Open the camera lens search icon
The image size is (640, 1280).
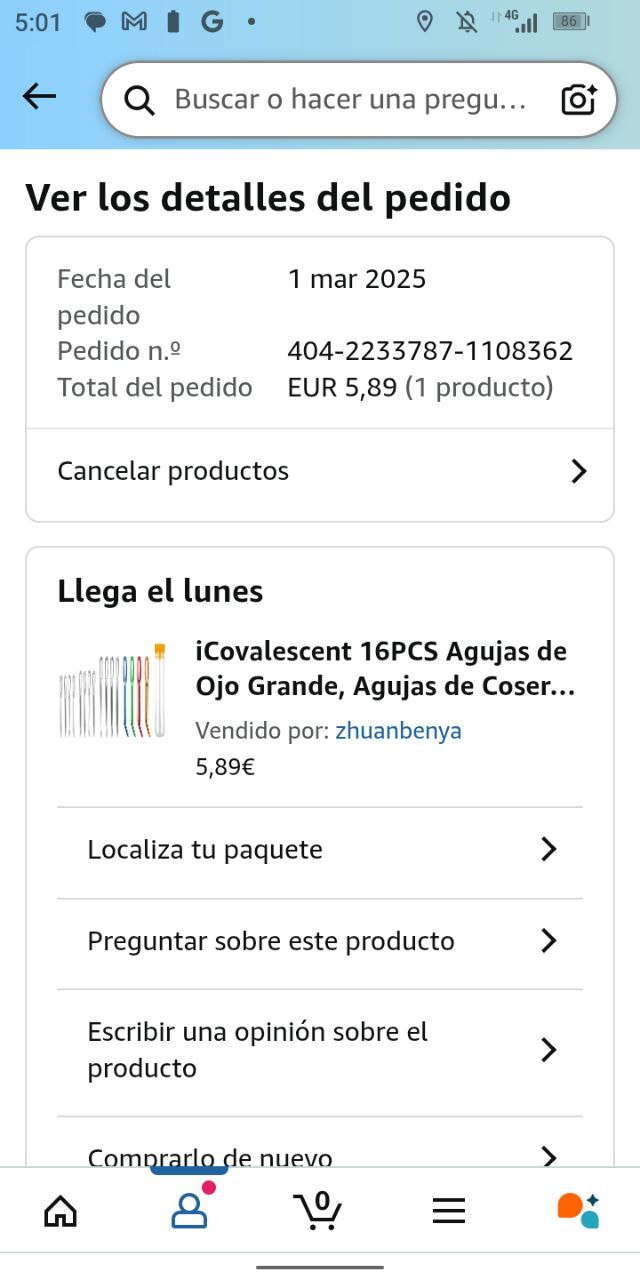click(x=578, y=99)
